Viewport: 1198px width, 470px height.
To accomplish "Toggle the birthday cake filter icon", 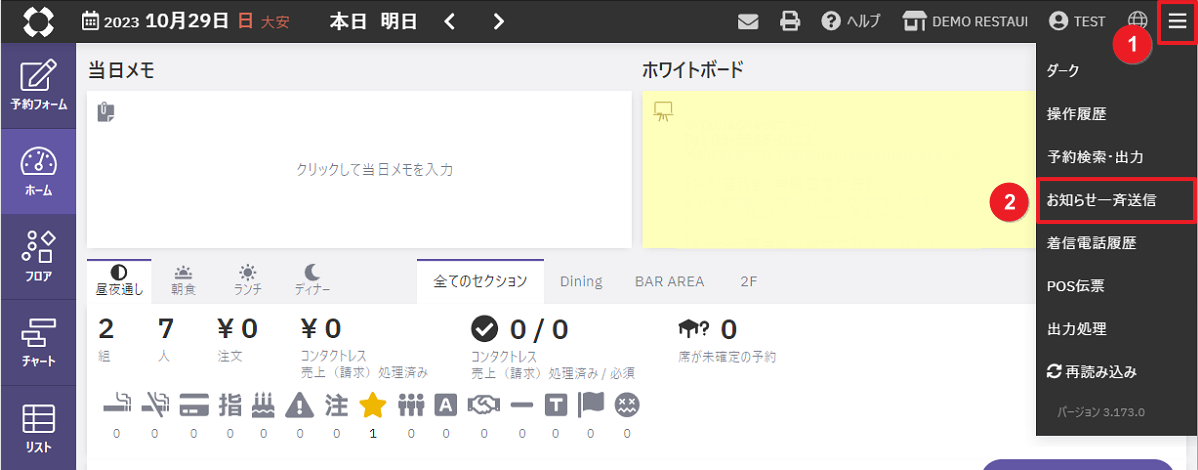I will 263,405.
